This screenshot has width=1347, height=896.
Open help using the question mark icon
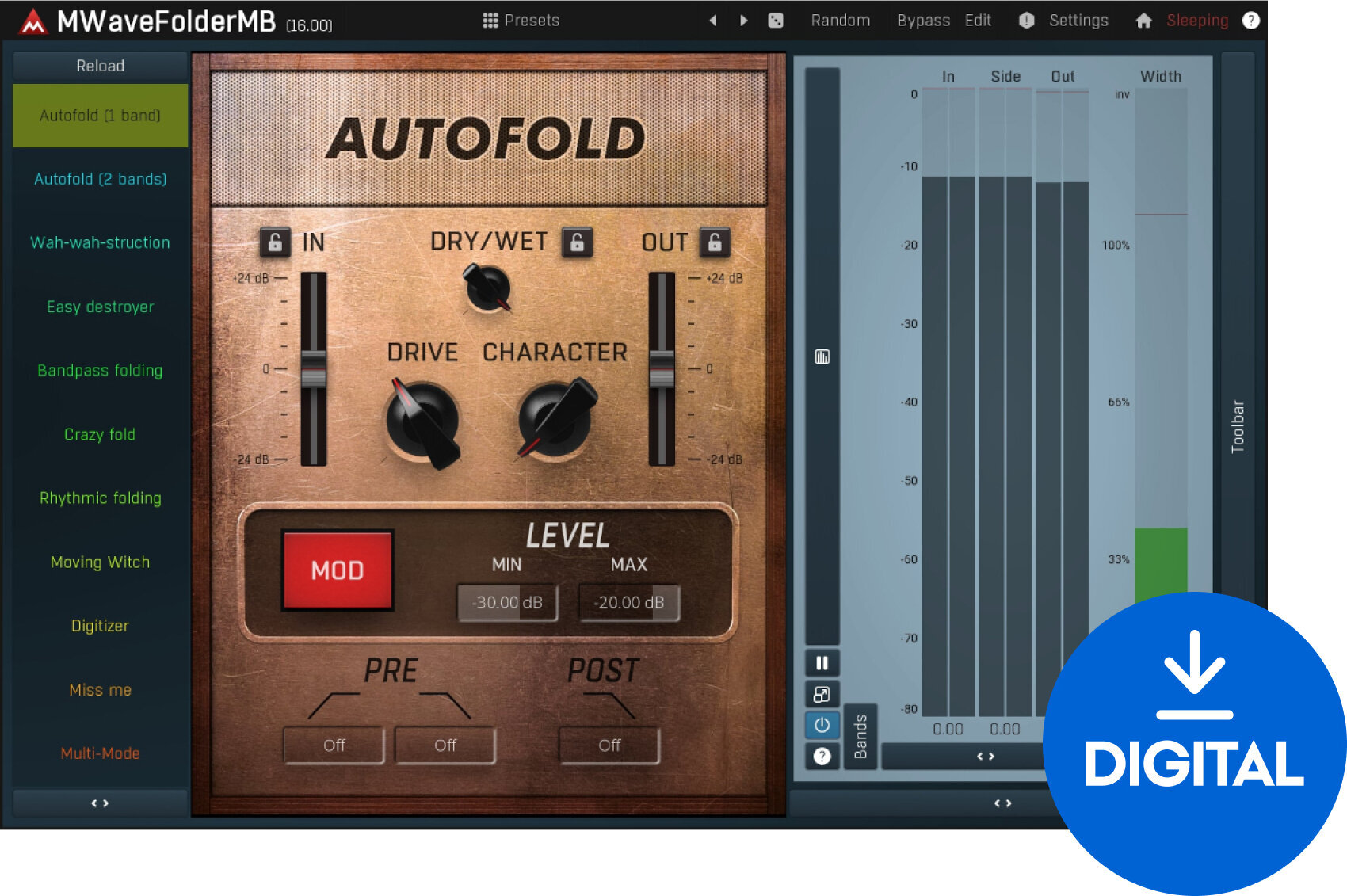1251,21
